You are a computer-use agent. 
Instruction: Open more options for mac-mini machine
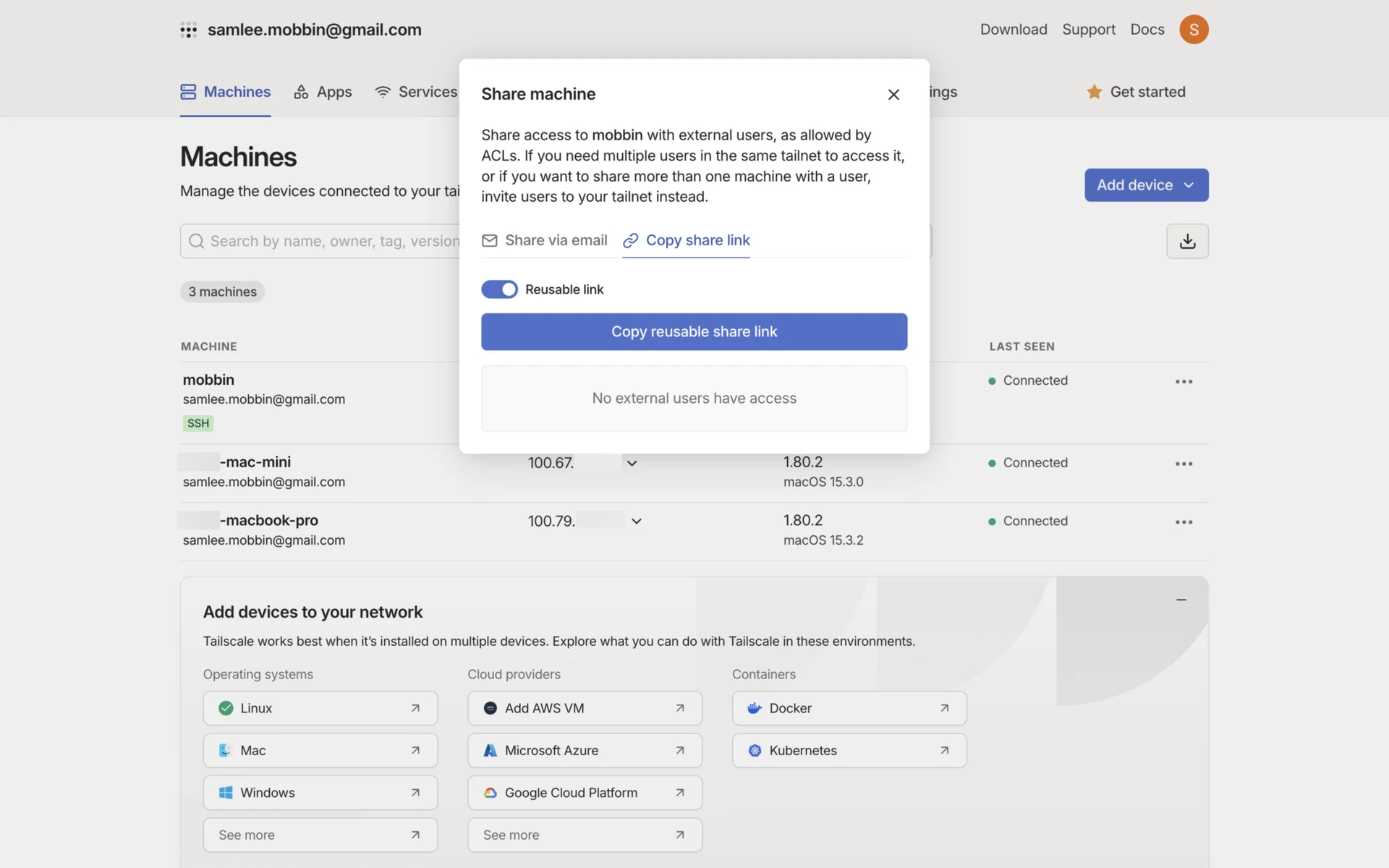(x=1184, y=464)
